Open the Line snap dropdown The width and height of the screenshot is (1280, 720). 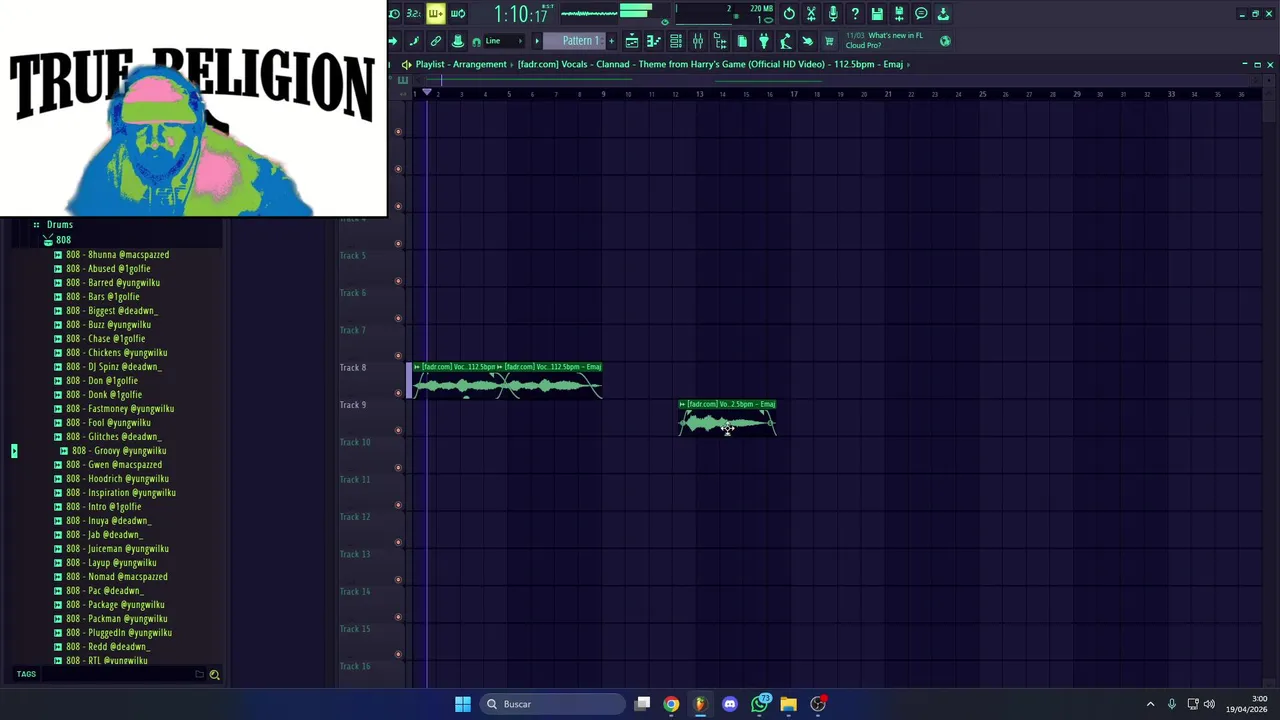click(x=505, y=41)
